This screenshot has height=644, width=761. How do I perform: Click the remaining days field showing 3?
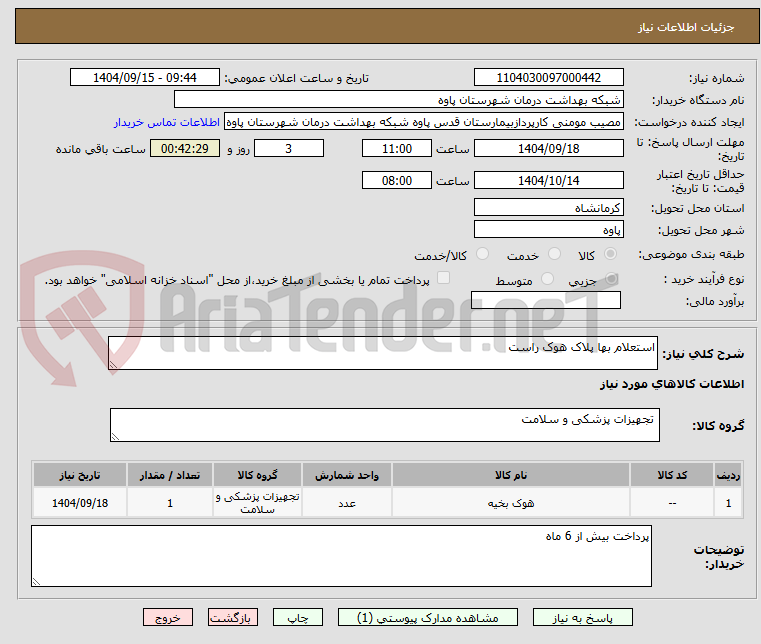point(289,149)
